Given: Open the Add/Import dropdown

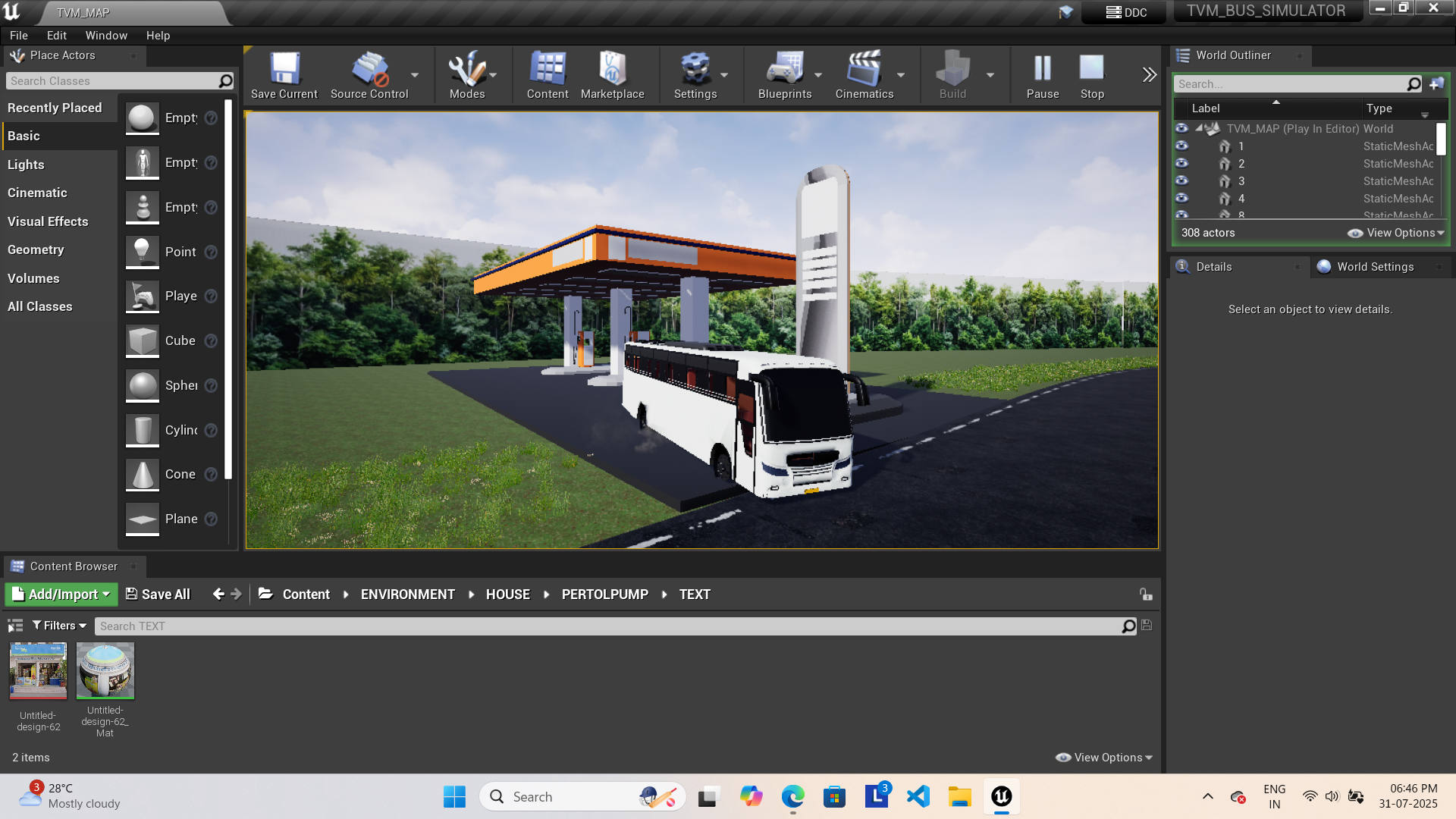Looking at the screenshot, I should 61,594.
